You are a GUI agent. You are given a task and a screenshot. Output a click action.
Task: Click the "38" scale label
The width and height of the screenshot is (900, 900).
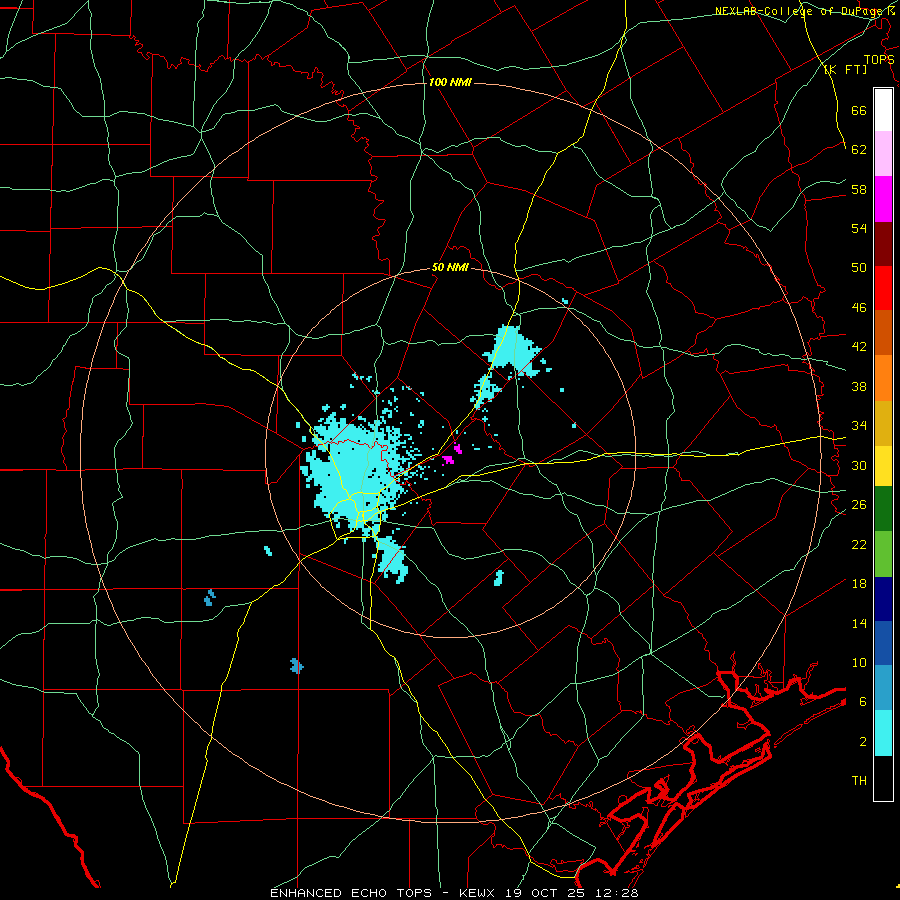(859, 386)
